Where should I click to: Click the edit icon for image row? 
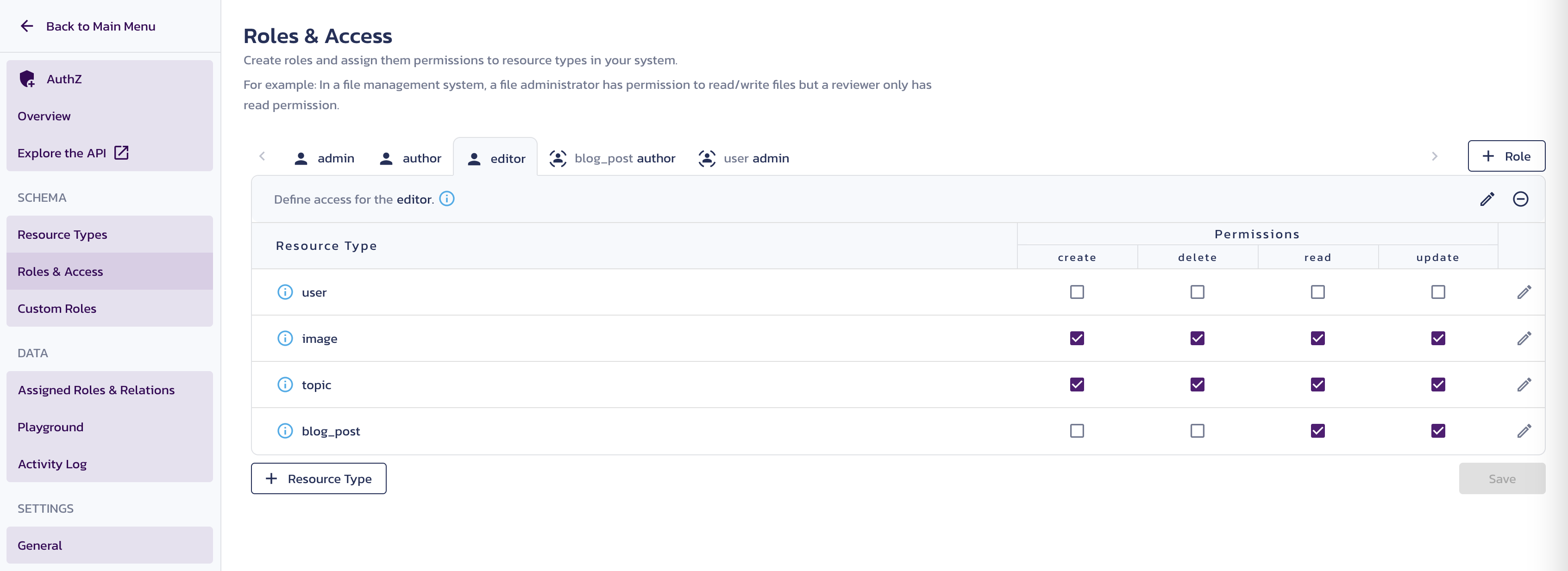1524,338
